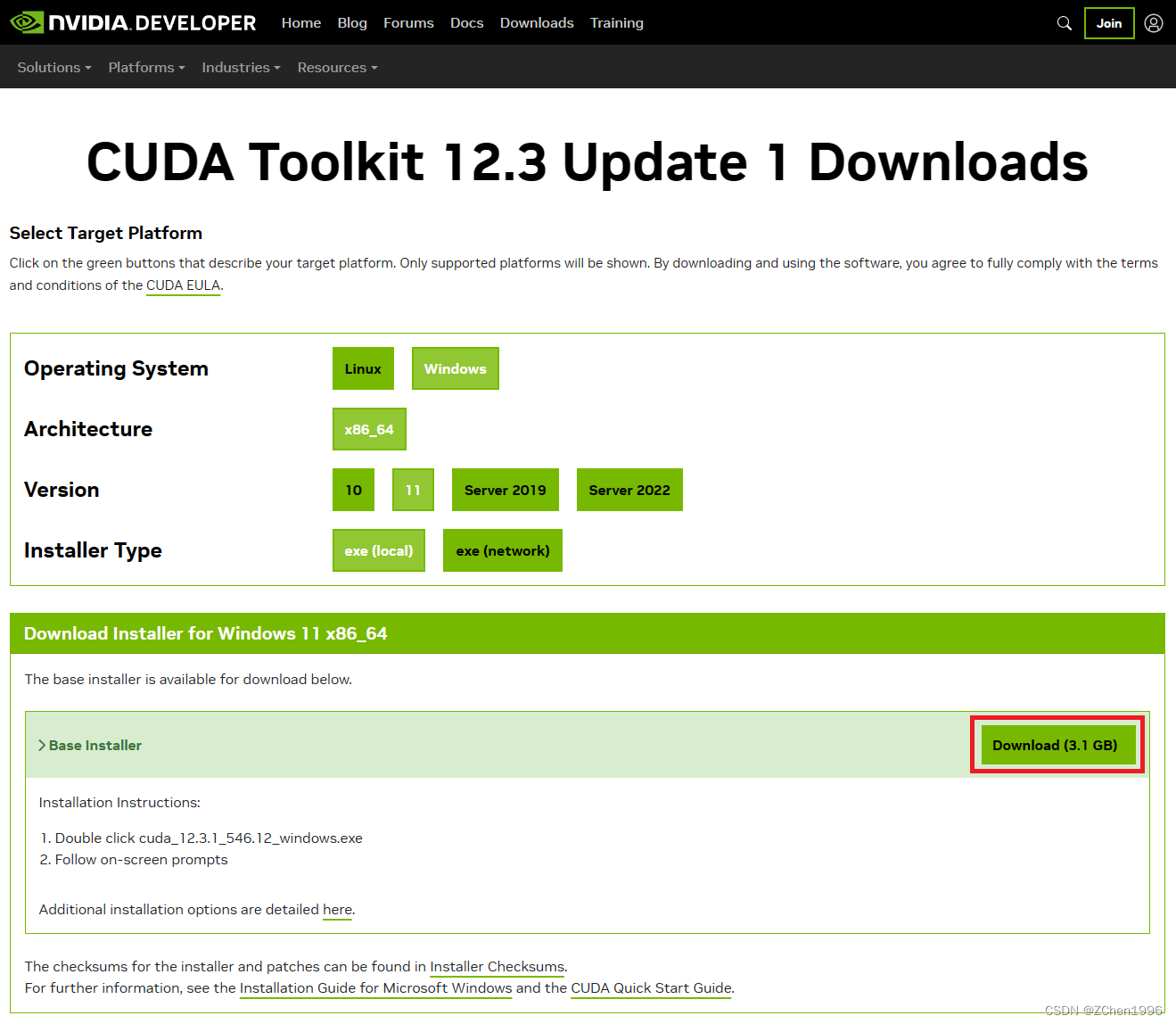Click 'Double click cuda_12.3.1_546.12_windows.exe' instruction

tap(209, 838)
